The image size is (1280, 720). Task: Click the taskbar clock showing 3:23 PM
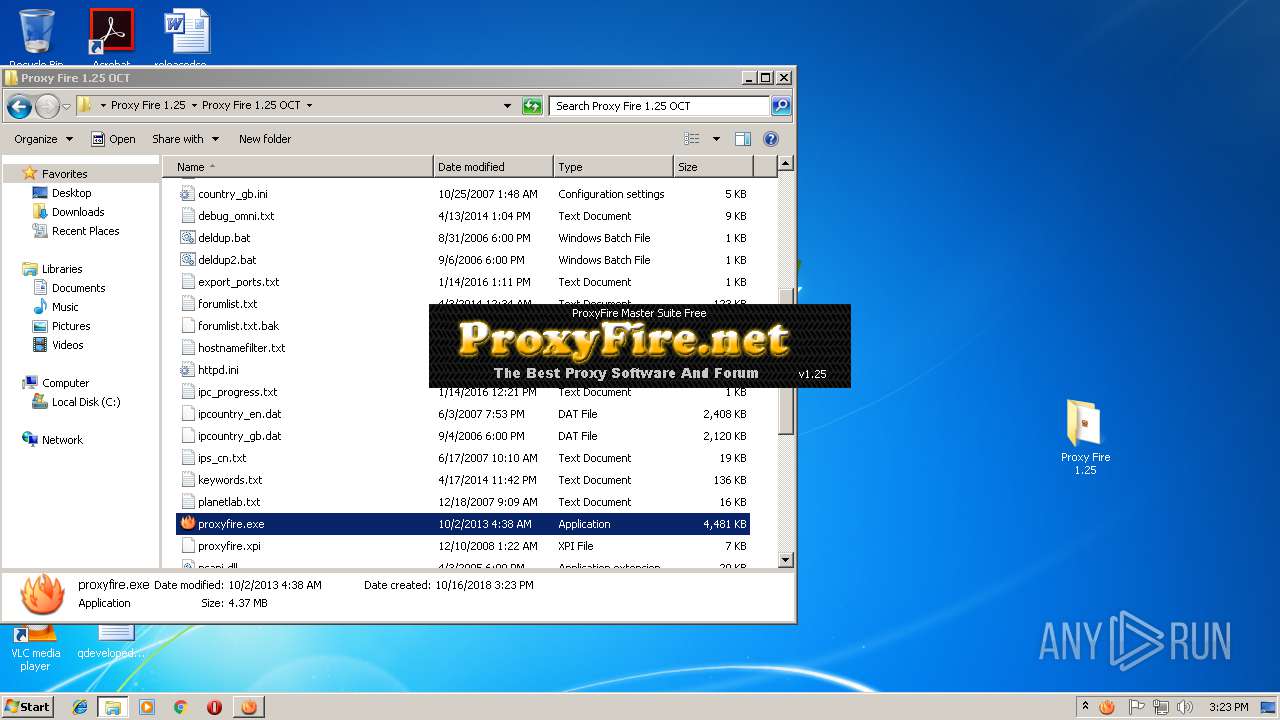click(1228, 707)
